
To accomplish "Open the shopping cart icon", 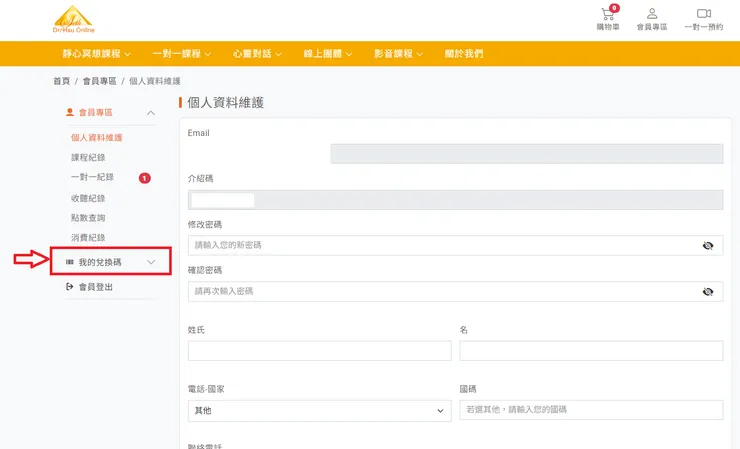I will [x=608, y=14].
